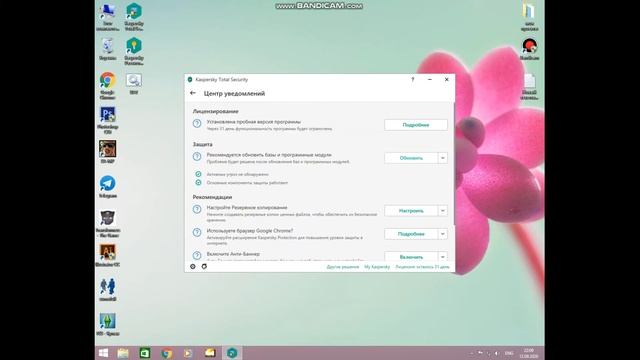This screenshot has width=640, height=360.
Task: Launch The Sims desktop shortcut at bottom
Action: click(x=107, y=324)
